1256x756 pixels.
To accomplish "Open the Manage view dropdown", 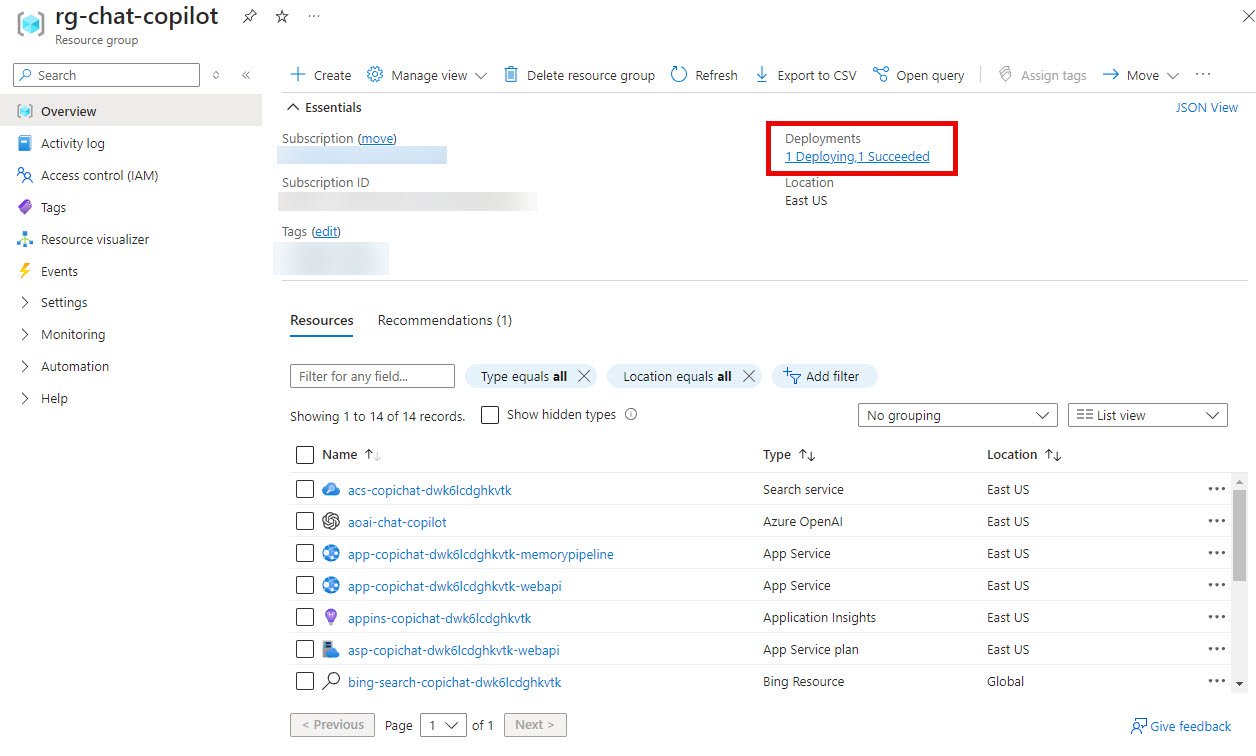I will [x=427, y=75].
